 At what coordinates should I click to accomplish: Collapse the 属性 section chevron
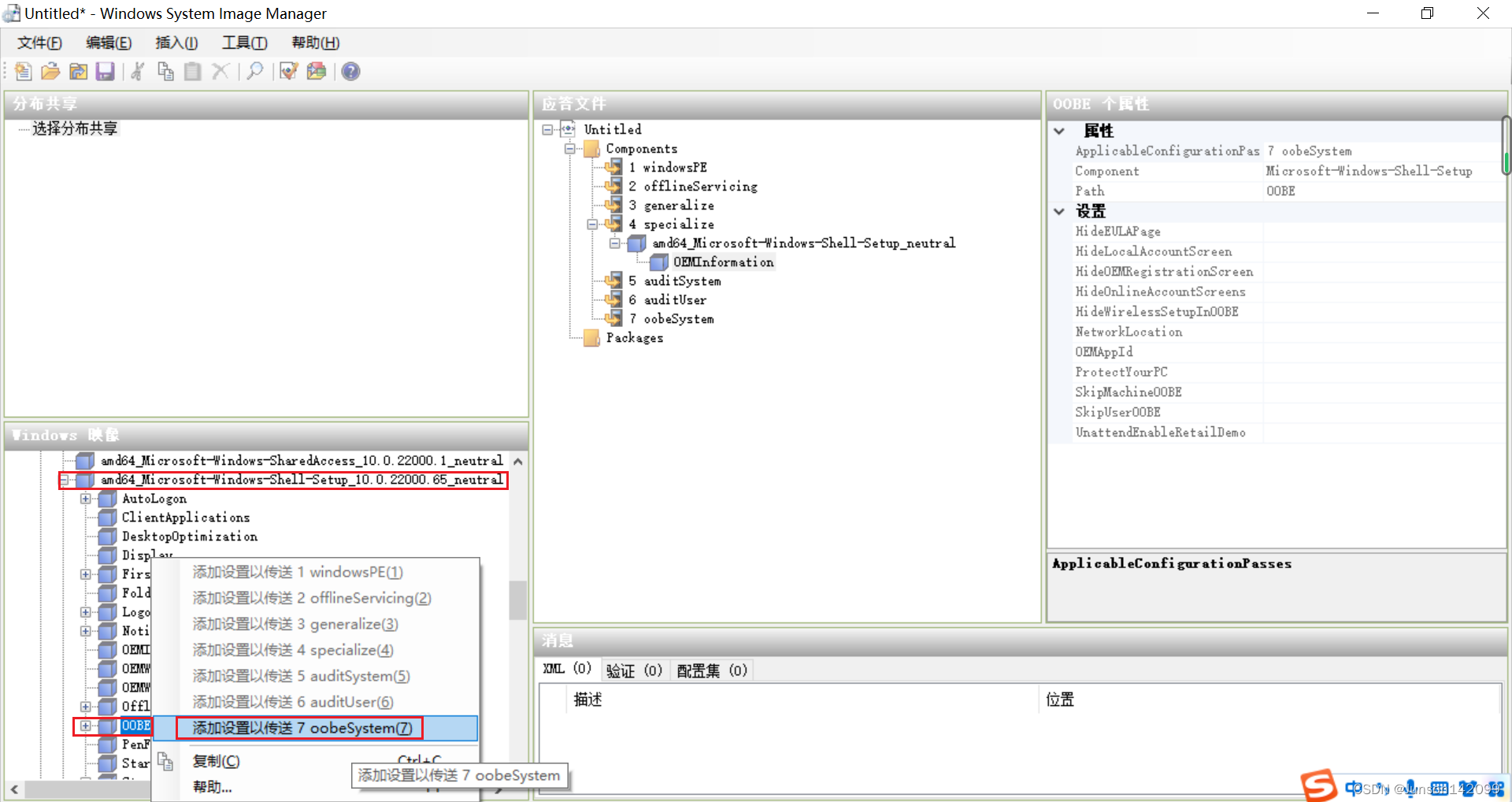point(1059,131)
